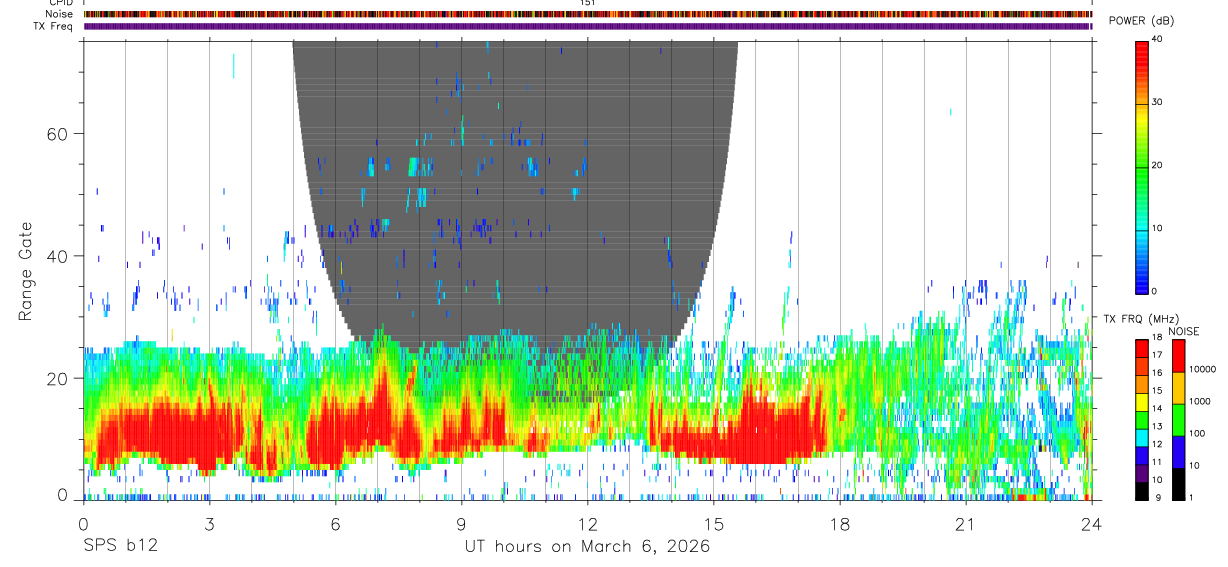This screenshot has height=567, width=1228.
Task: Click the power scale value 40
Action: (1156, 40)
